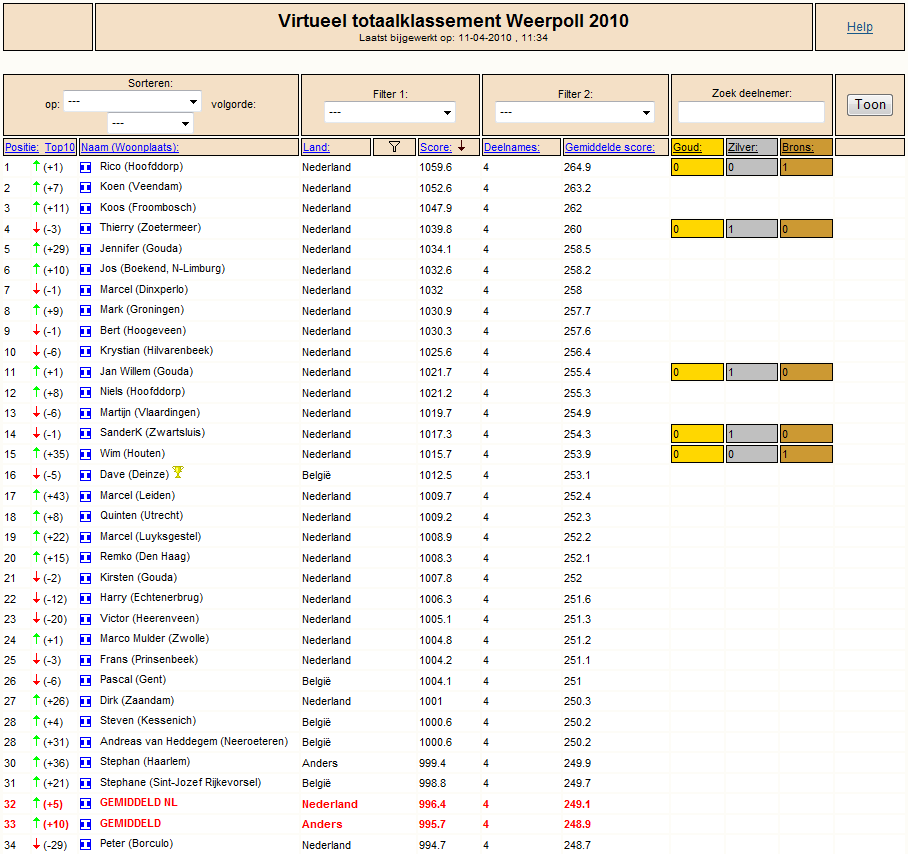This screenshot has height=854, width=908.
Task: Click the gold medal cell for Rico
Action: 697,167
